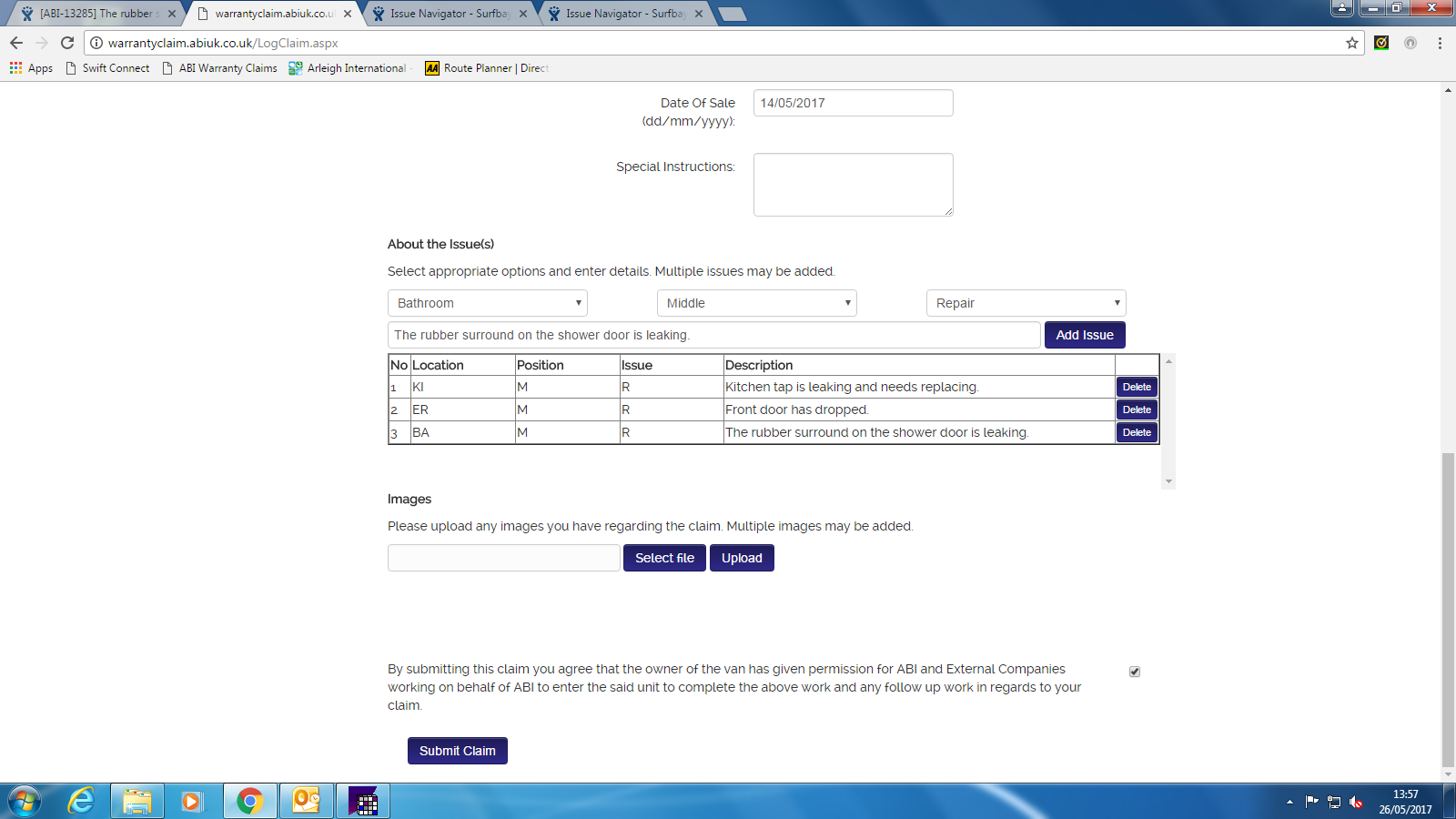Launch Internet Explorer from taskbar
The height and width of the screenshot is (819, 1456).
[x=81, y=801]
